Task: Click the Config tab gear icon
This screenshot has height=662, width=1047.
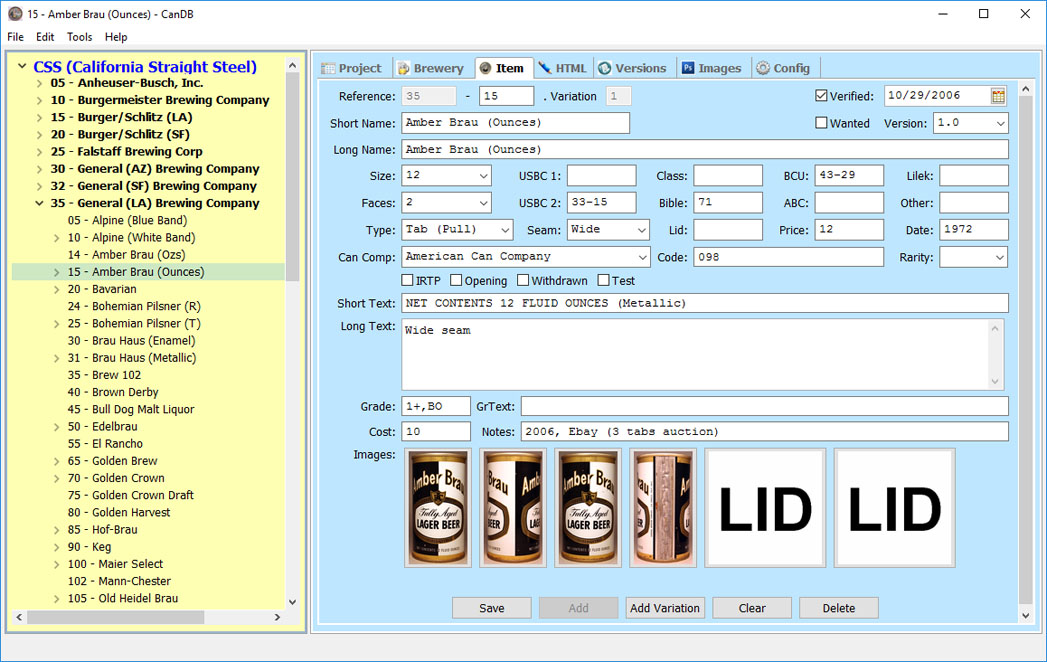Action: click(x=763, y=68)
